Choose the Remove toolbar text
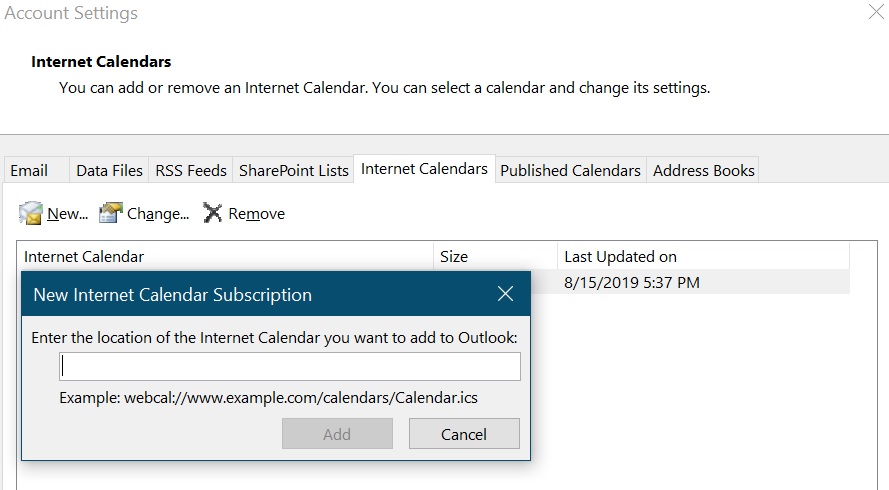Viewport: 889px width, 490px height. coord(256,214)
